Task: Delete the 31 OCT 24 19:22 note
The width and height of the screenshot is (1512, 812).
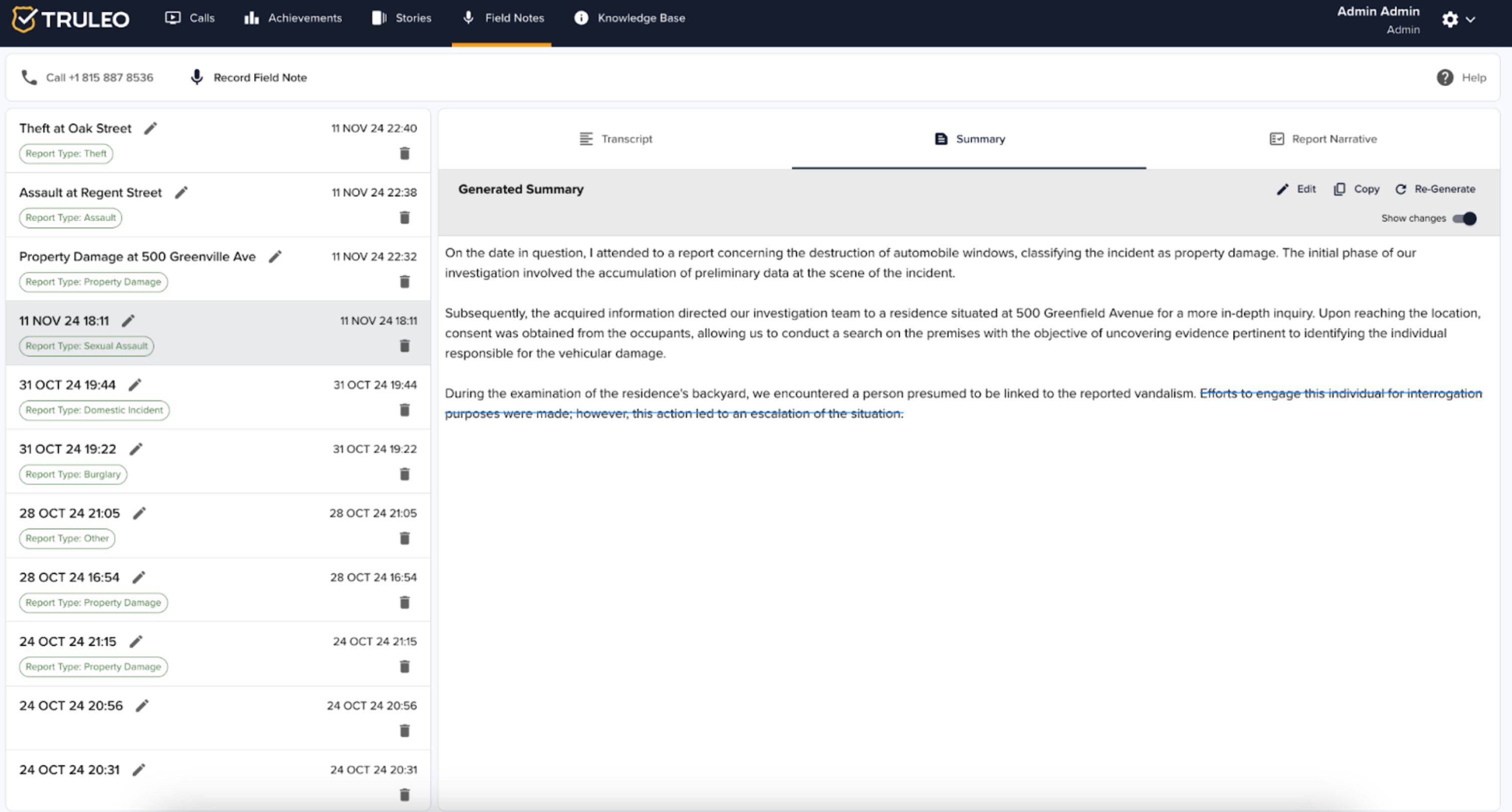Action: pyautogui.click(x=405, y=474)
